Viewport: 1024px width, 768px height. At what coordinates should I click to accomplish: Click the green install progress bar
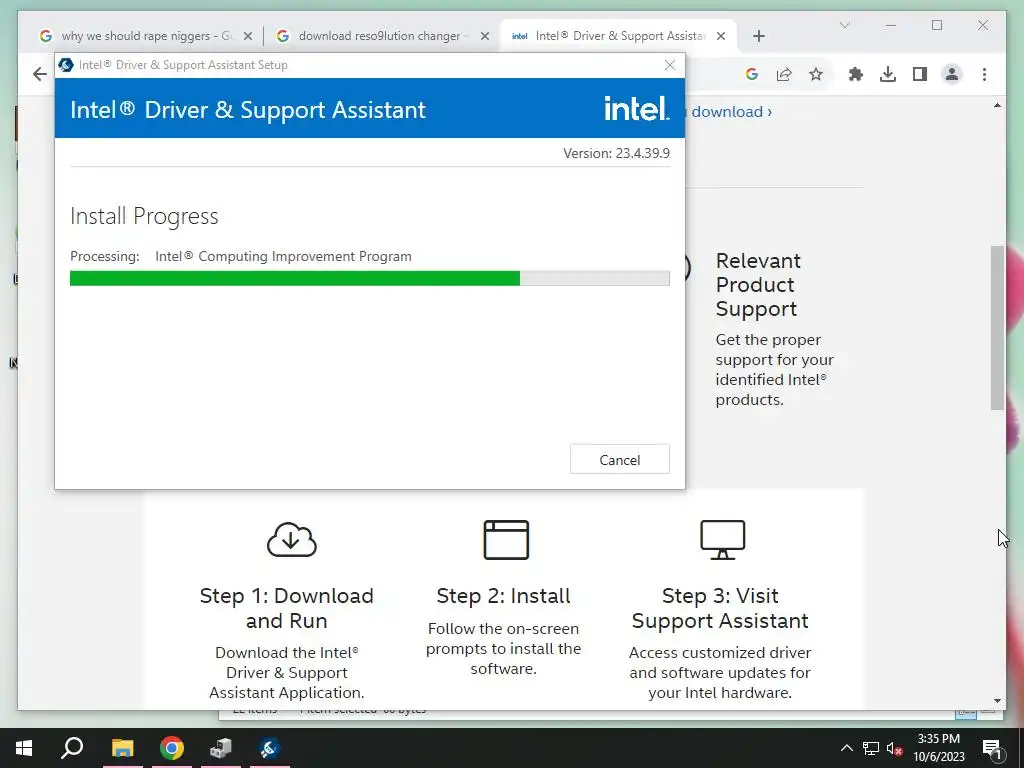(295, 278)
